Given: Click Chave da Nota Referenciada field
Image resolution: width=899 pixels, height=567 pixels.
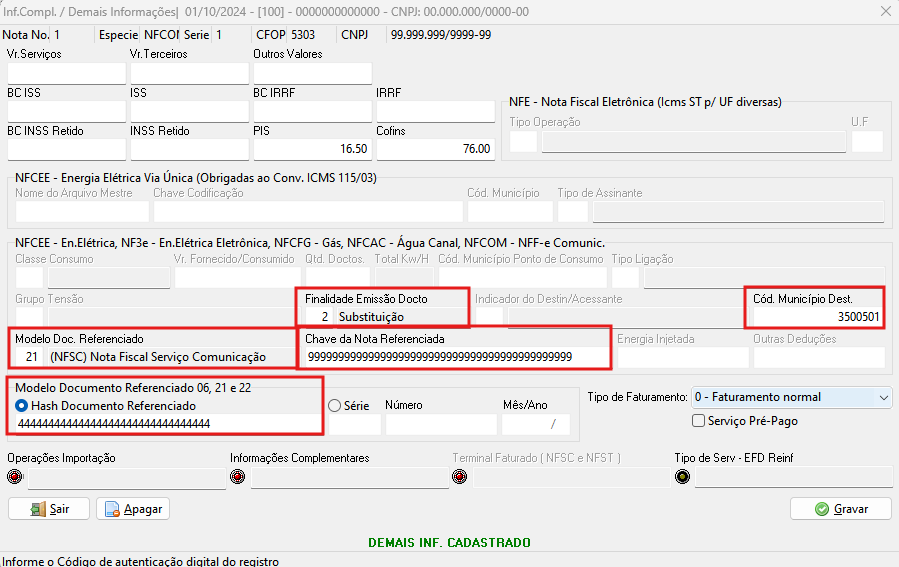Looking at the screenshot, I should tap(456, 357).
